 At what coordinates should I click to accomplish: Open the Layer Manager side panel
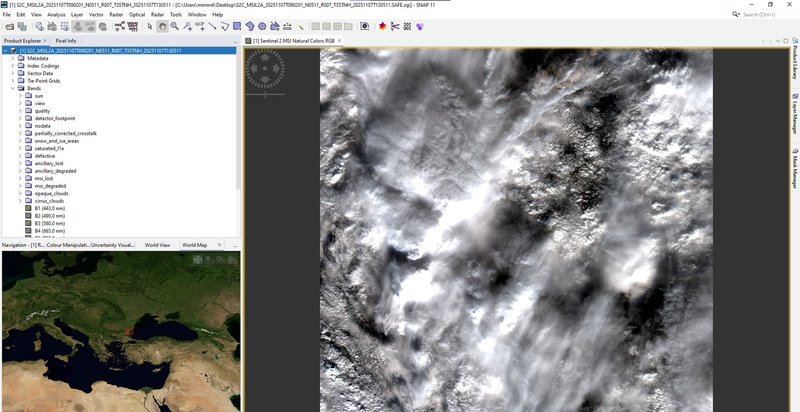tap(794, 113)
